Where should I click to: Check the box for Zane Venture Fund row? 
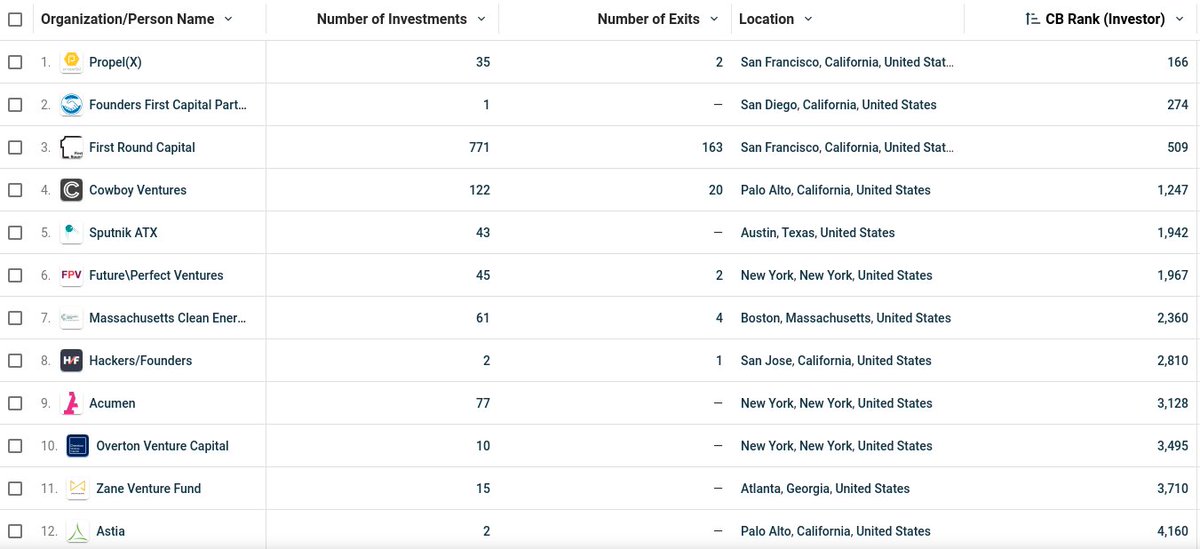click(15, 489)
